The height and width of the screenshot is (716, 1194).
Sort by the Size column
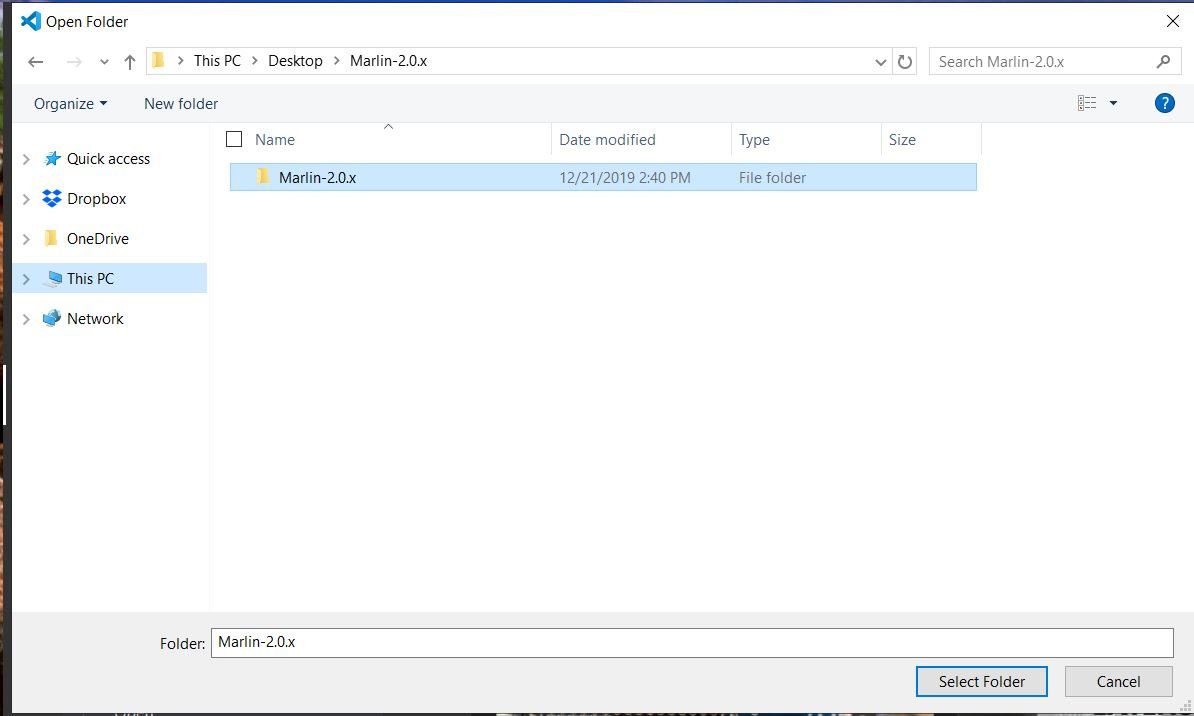tap(902, 140)
